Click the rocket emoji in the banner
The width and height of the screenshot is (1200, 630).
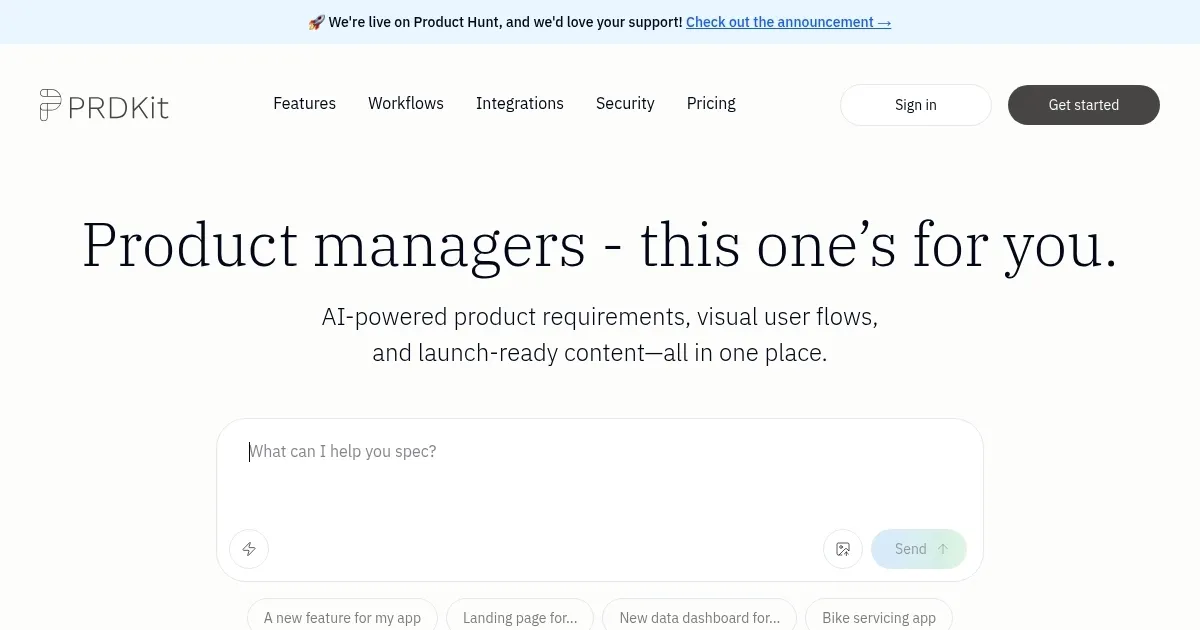point(316,22)
